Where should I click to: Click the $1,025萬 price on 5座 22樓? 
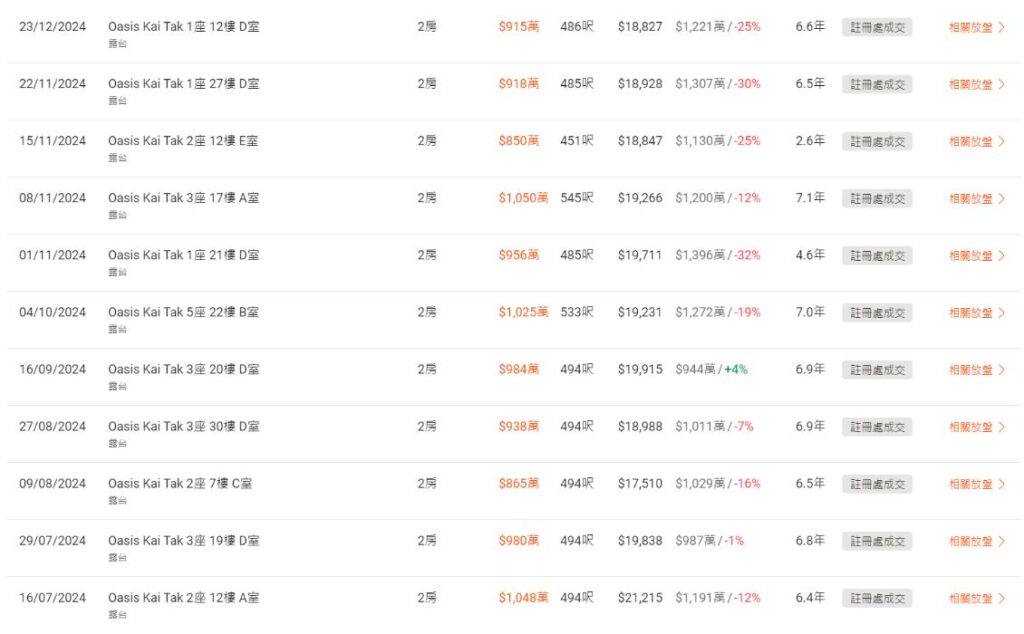[523, 313]
